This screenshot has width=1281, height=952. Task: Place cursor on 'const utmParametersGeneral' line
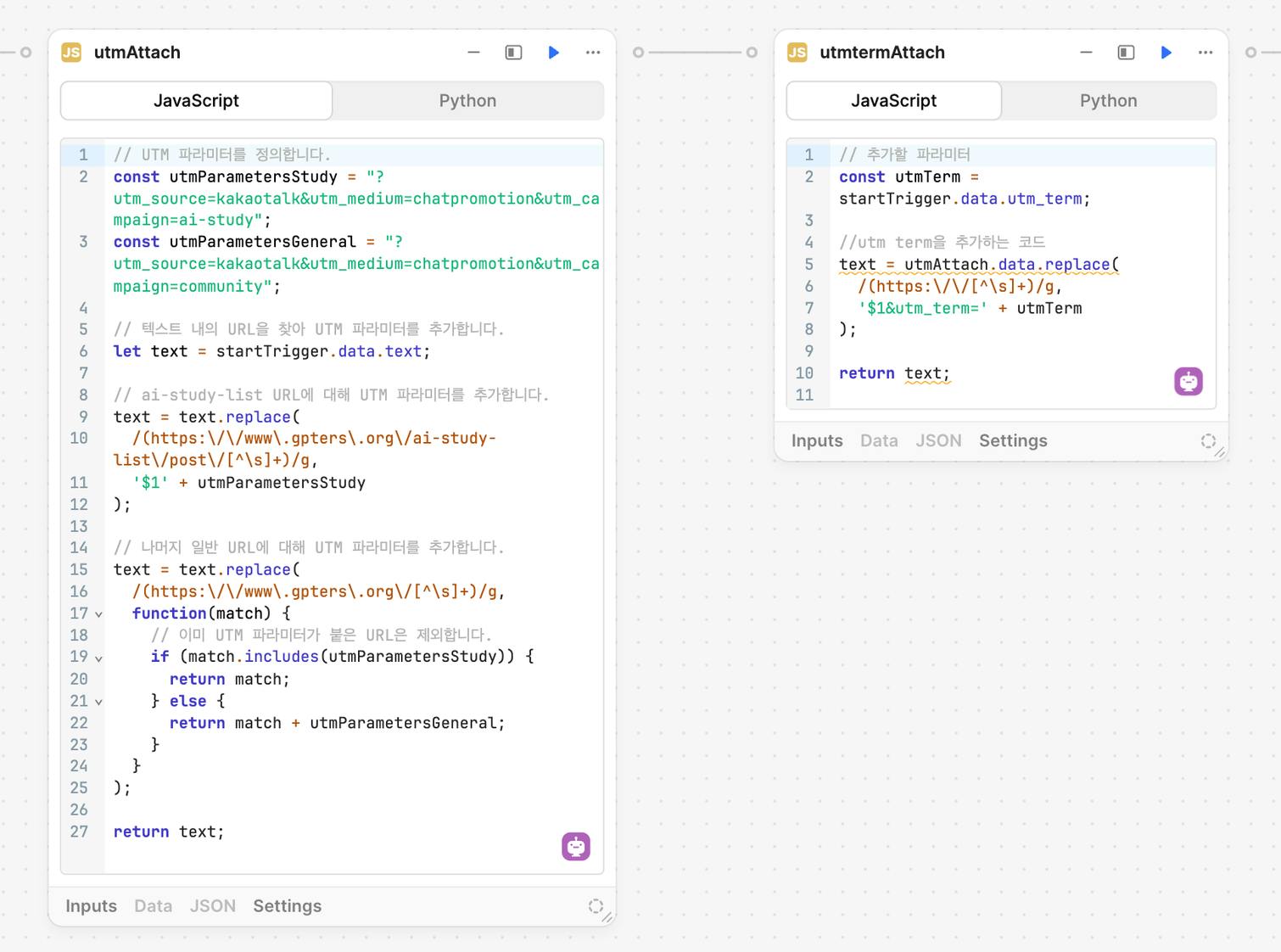pos(258,242)
